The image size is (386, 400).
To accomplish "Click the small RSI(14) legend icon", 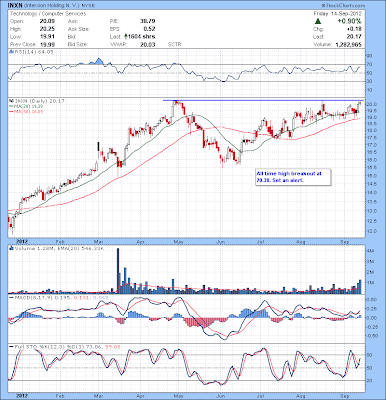I will tap(11, 52).
